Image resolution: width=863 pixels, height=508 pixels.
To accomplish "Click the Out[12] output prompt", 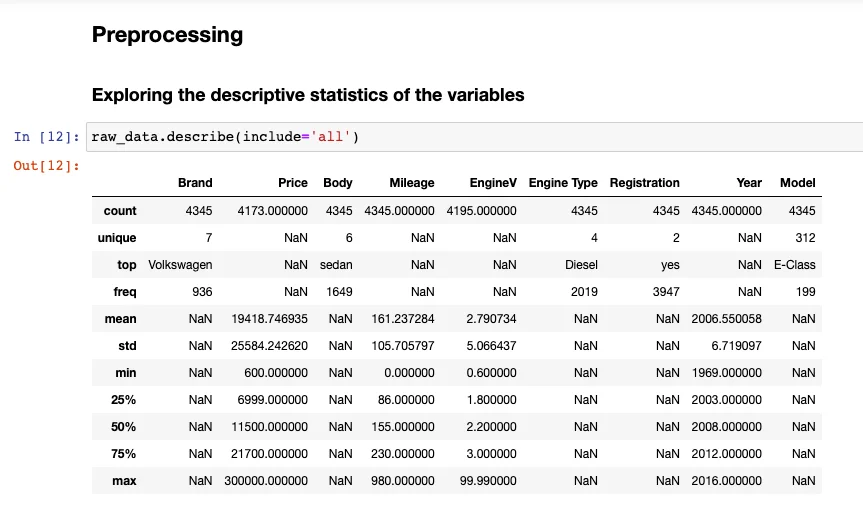I will tap(46, 164).
